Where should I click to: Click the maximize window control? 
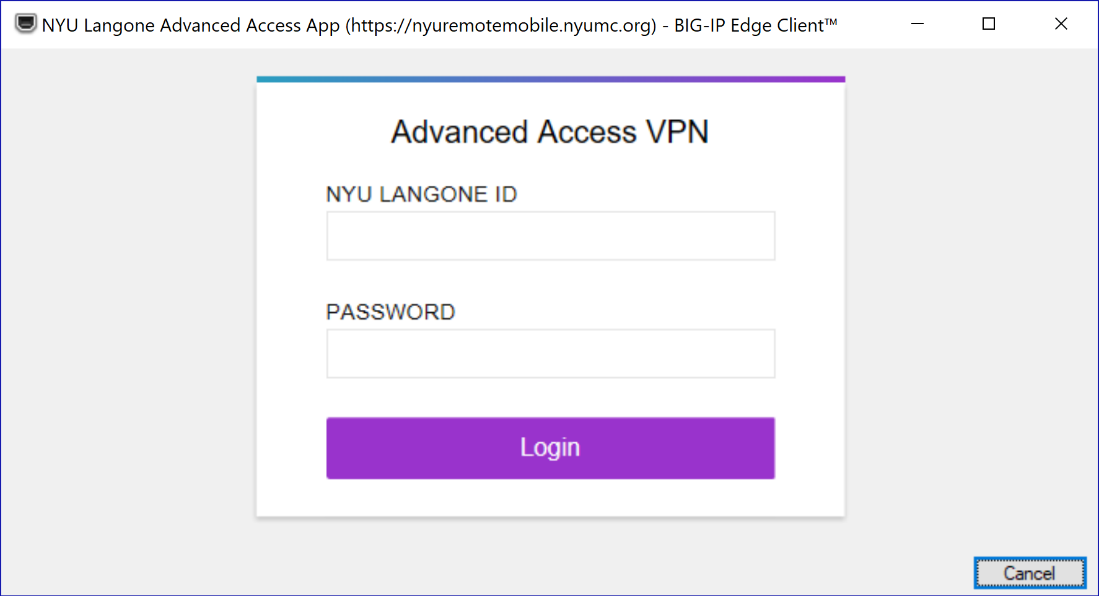988,23
